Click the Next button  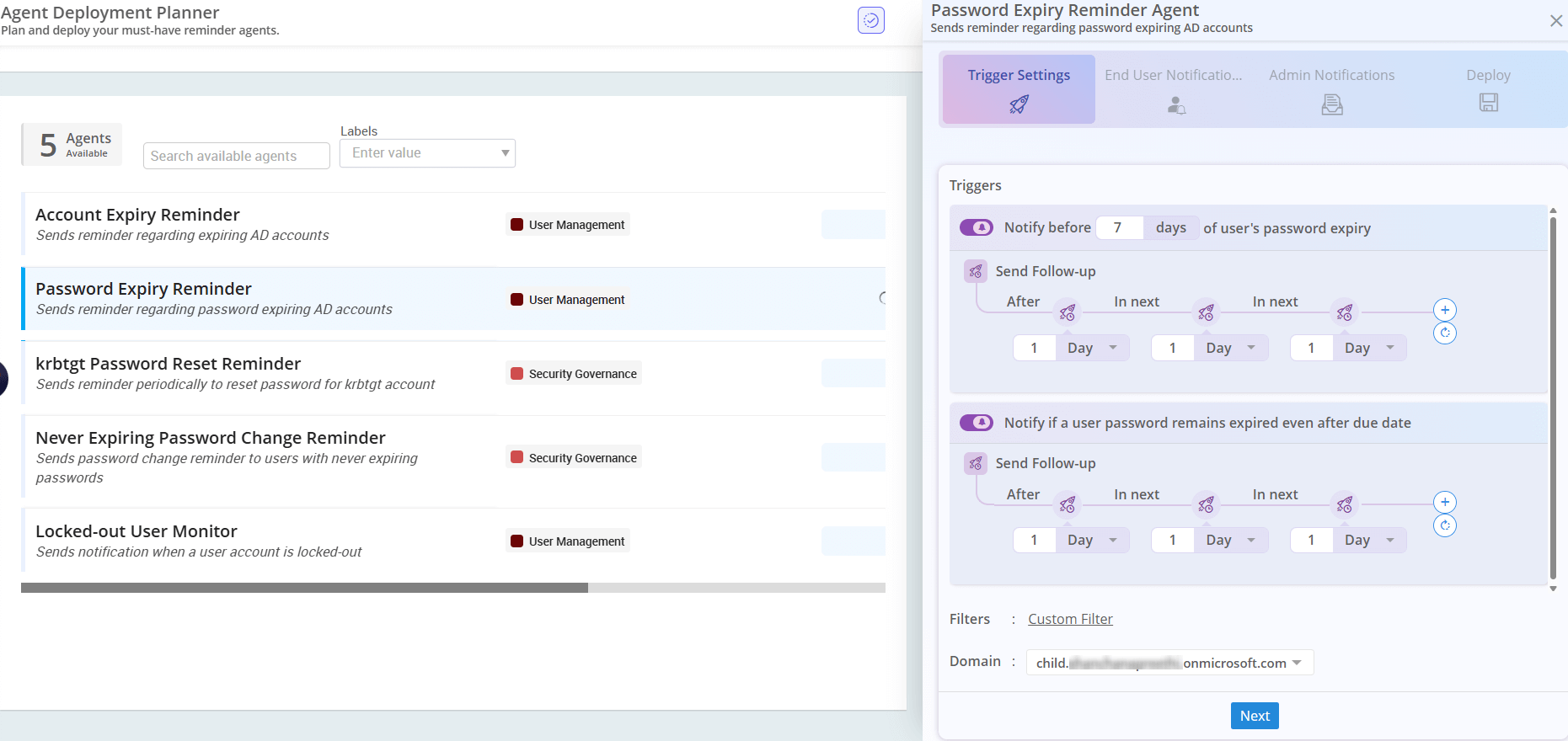pyautogui.click(x=1255, y=716)
